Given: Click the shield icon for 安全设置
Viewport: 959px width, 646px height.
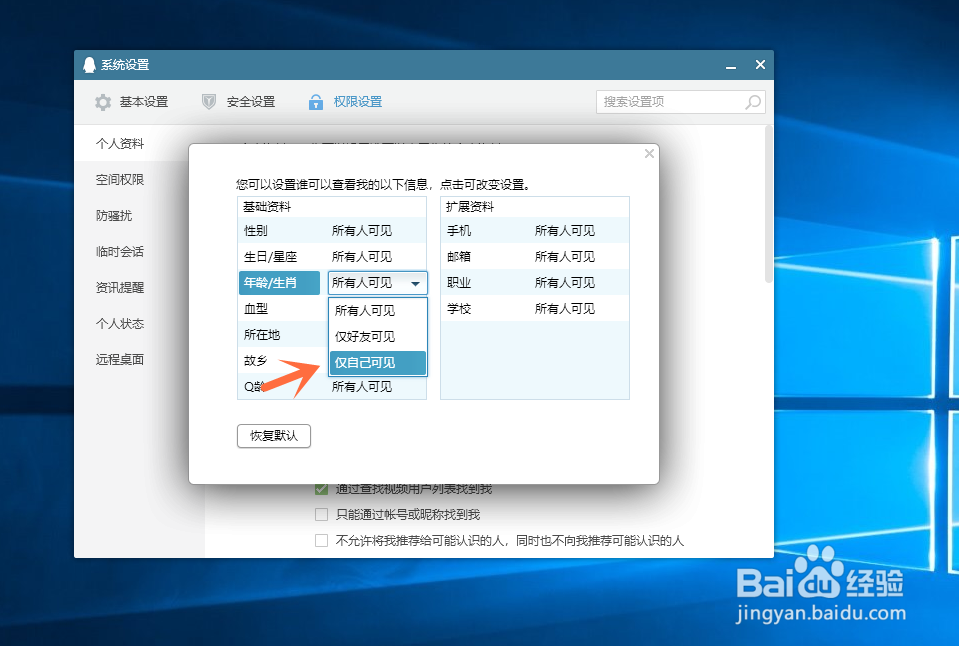Looking at the screenshot, I should [x=209, y=101].
